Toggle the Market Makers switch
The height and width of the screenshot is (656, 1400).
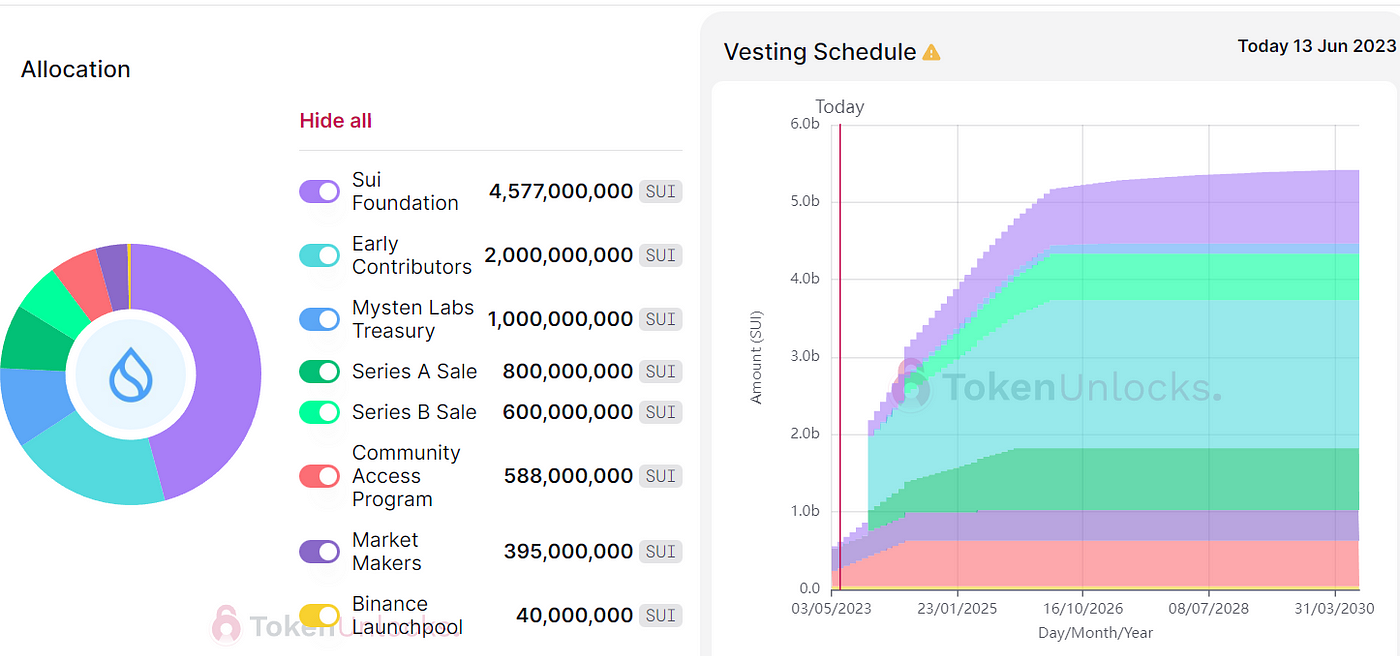coord(319,551)
